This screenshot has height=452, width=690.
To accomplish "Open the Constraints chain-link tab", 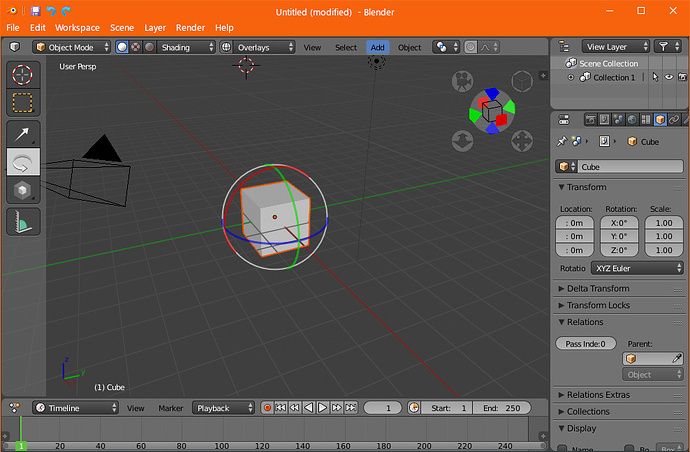I will point(674,119).
